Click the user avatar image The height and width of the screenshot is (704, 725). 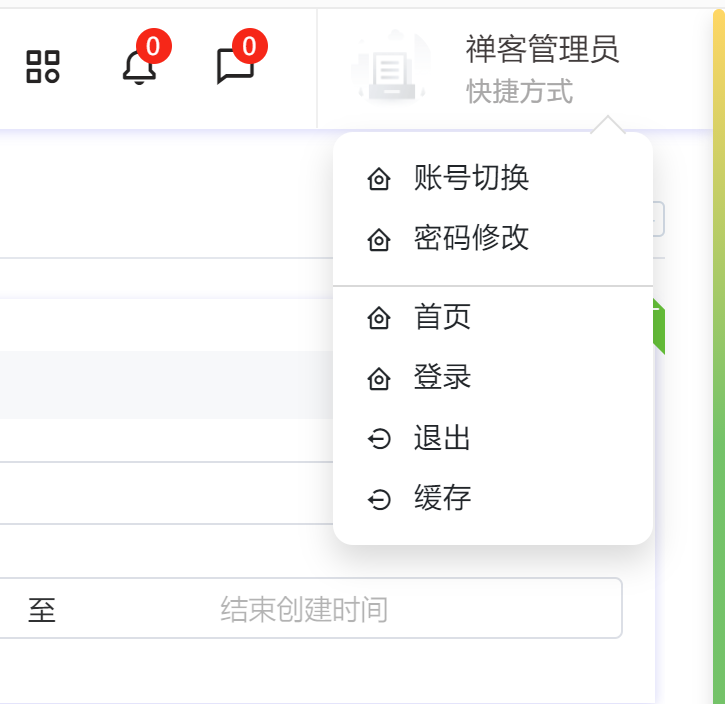point(392,65)
